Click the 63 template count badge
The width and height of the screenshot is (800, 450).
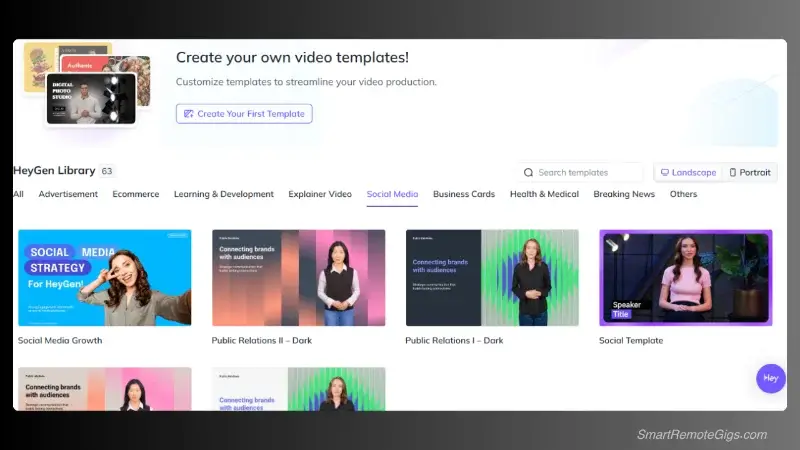(x=107, y=171)
